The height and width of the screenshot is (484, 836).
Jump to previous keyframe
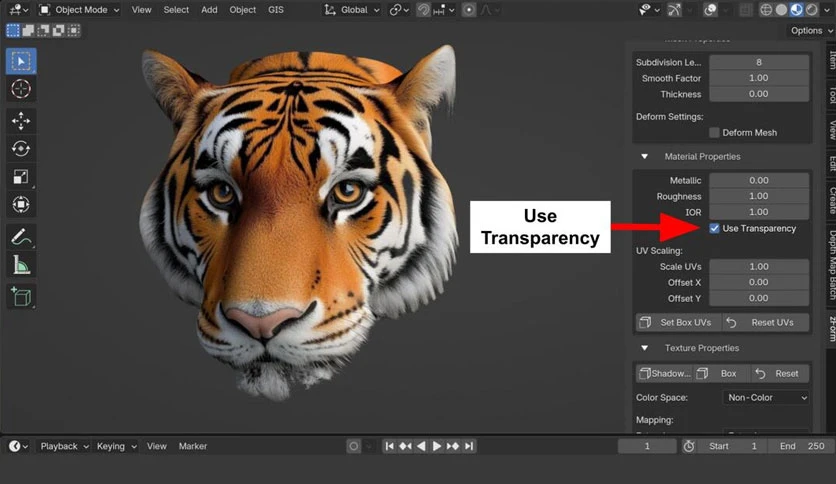[x=405, y=446]
